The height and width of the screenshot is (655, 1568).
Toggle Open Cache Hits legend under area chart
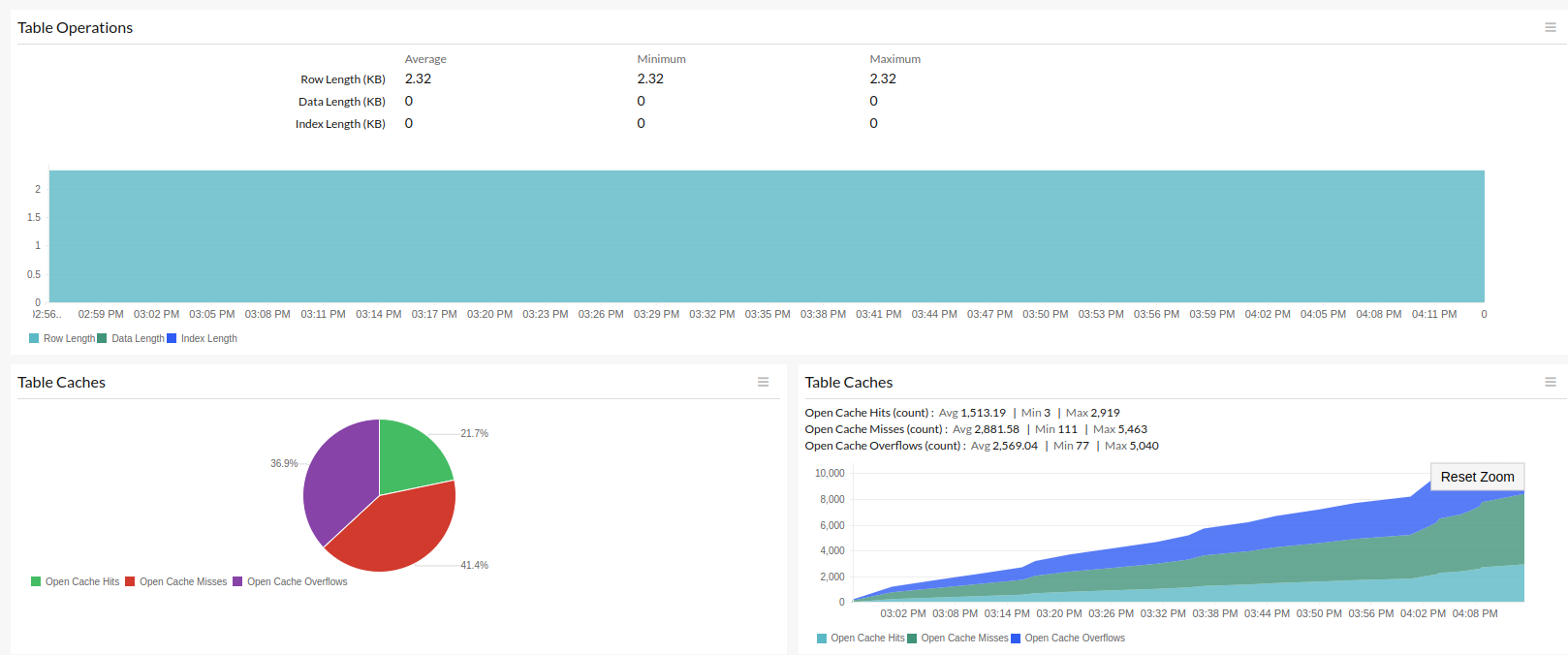click(861, 638)
